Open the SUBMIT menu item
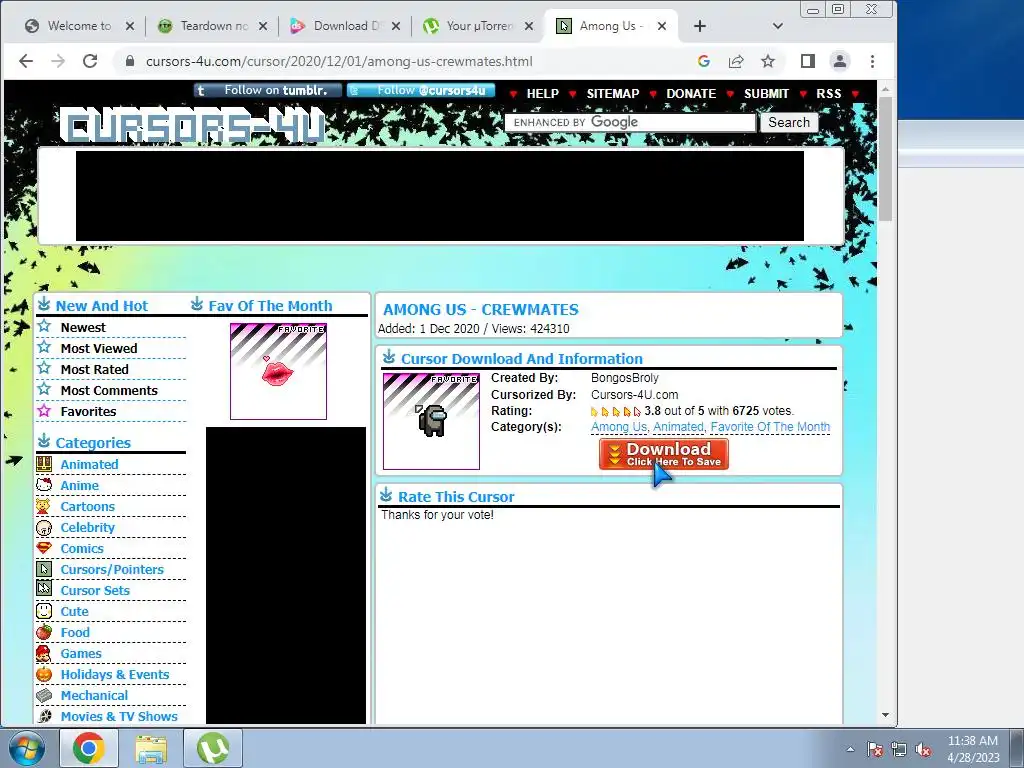The image size is (1024, 768). pyautogui.click(x=766, y=94)
